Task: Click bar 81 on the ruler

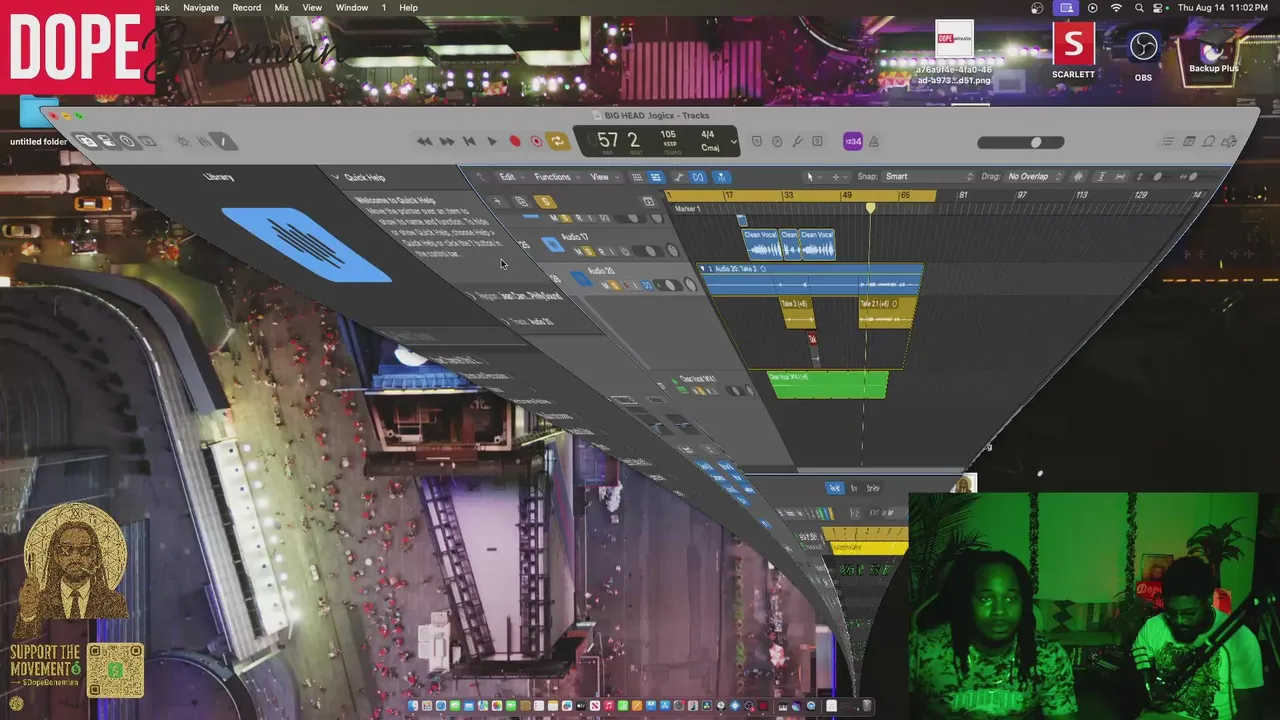Action: coord(963,196)
